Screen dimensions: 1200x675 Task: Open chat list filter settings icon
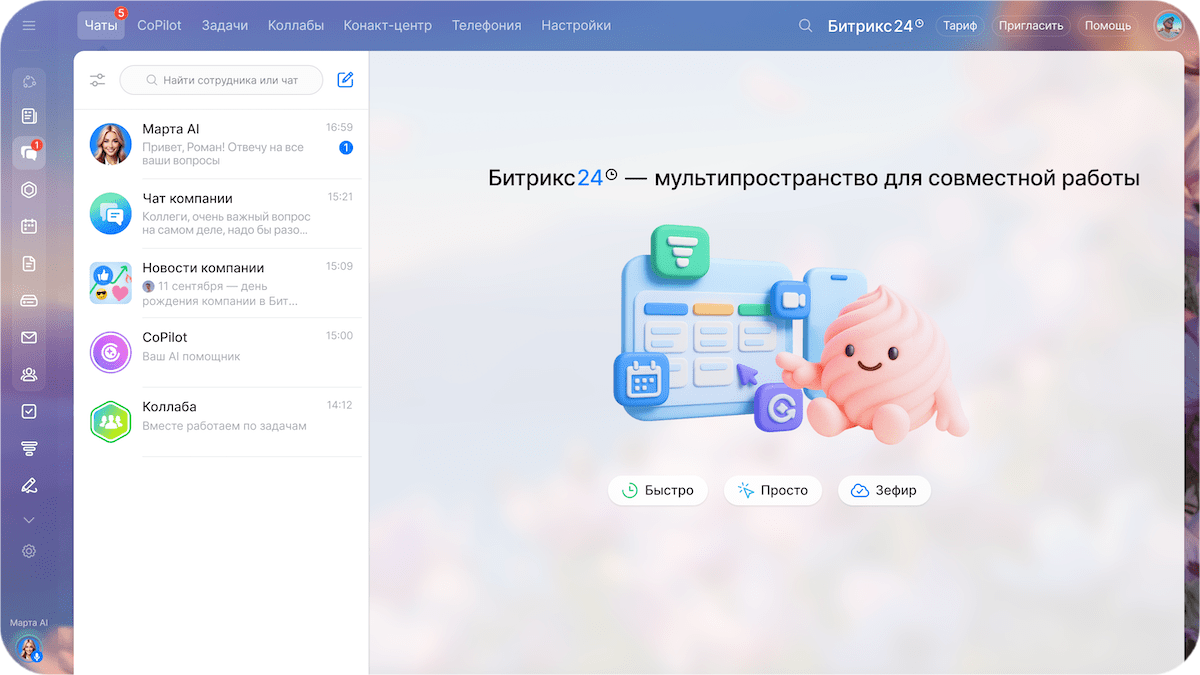(97, 80)
